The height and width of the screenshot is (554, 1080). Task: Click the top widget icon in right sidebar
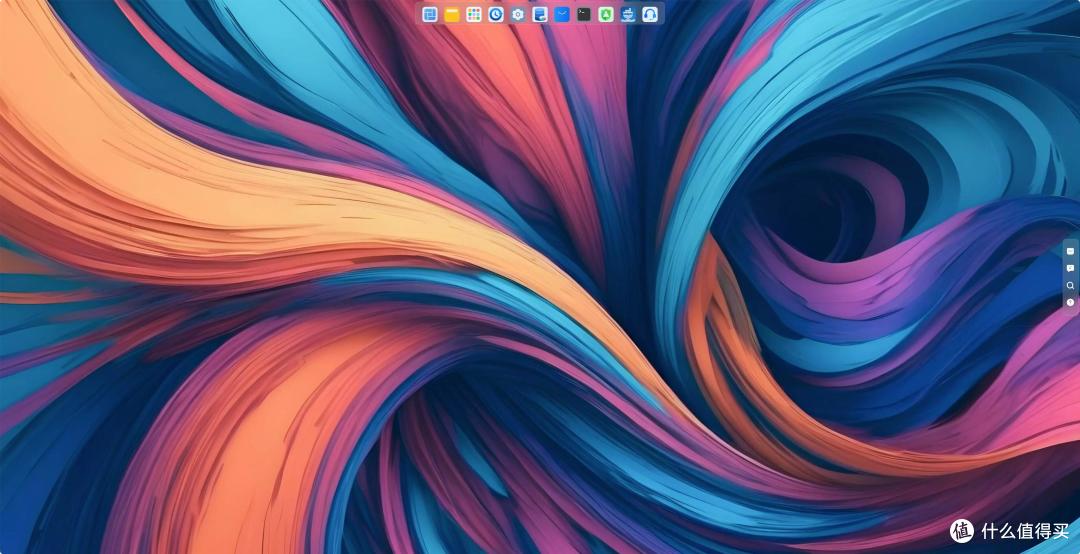click(x=1070, y=252)
